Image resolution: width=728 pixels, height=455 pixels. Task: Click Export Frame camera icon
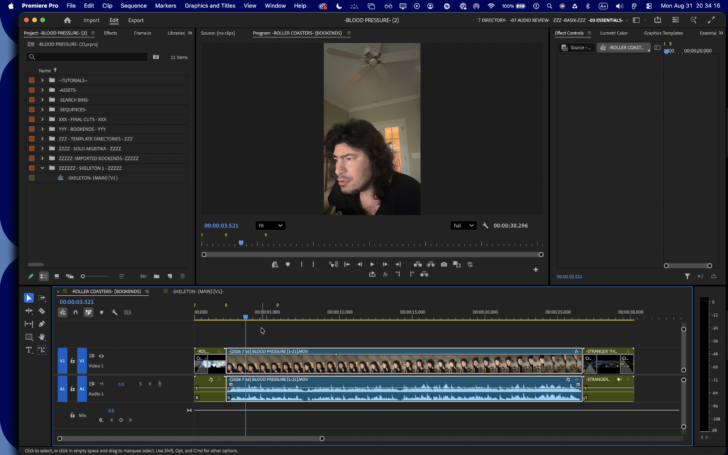pyautogui.click(x=444, y=264)
